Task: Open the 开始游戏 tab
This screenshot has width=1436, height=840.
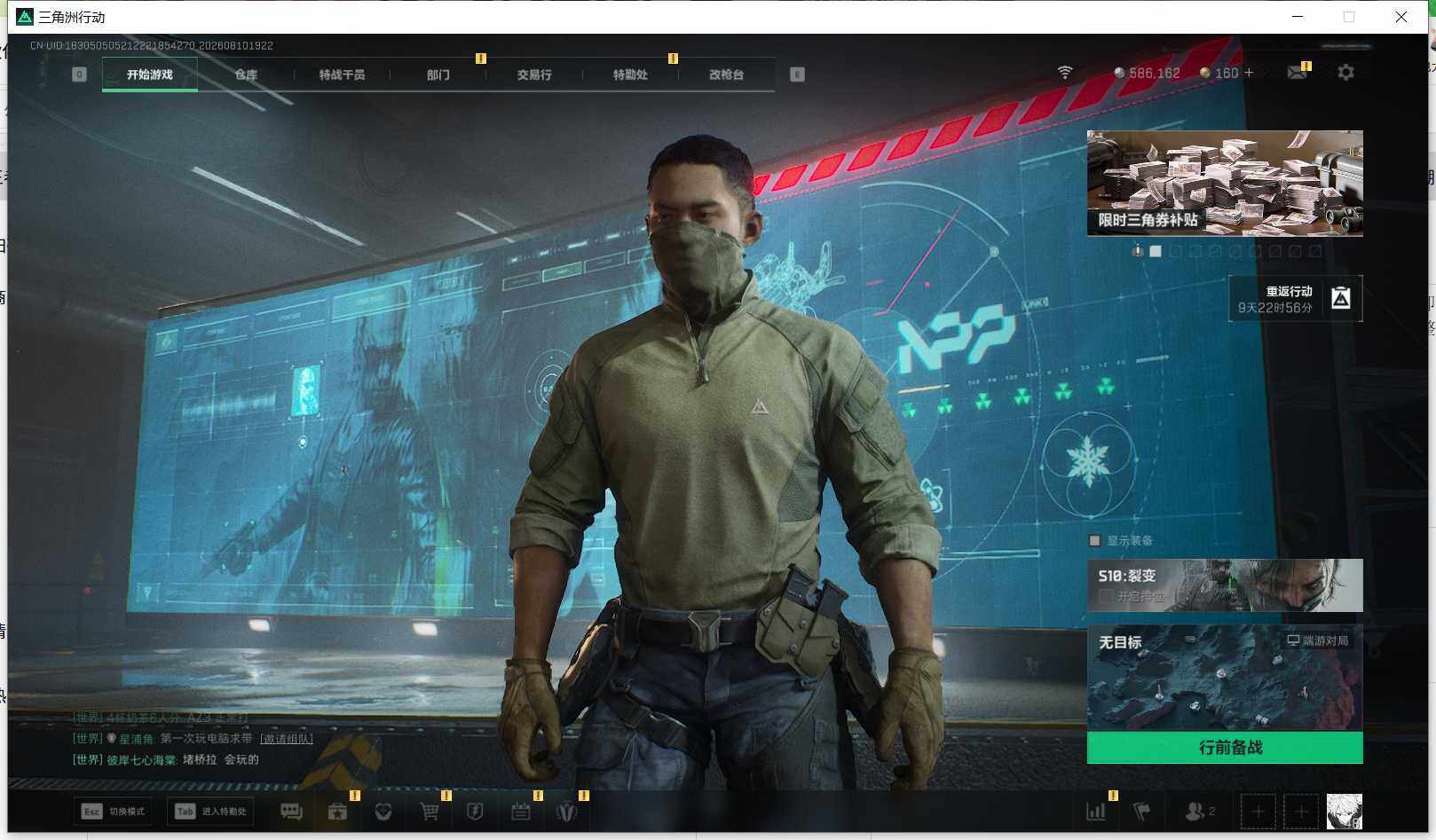Action: click(x=149, y=75)
